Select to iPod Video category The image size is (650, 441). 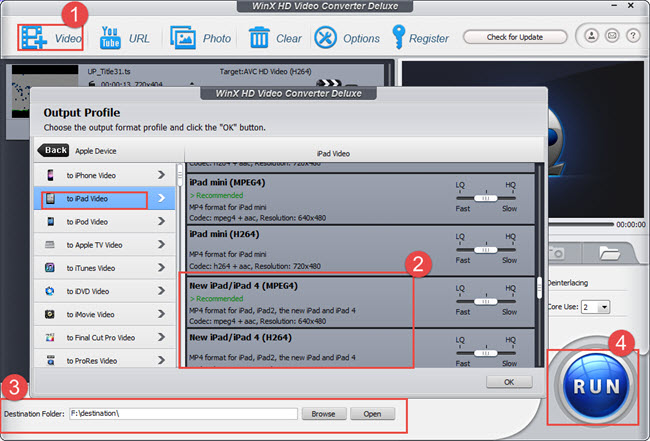pyautogui.click(x=104, y=221)
